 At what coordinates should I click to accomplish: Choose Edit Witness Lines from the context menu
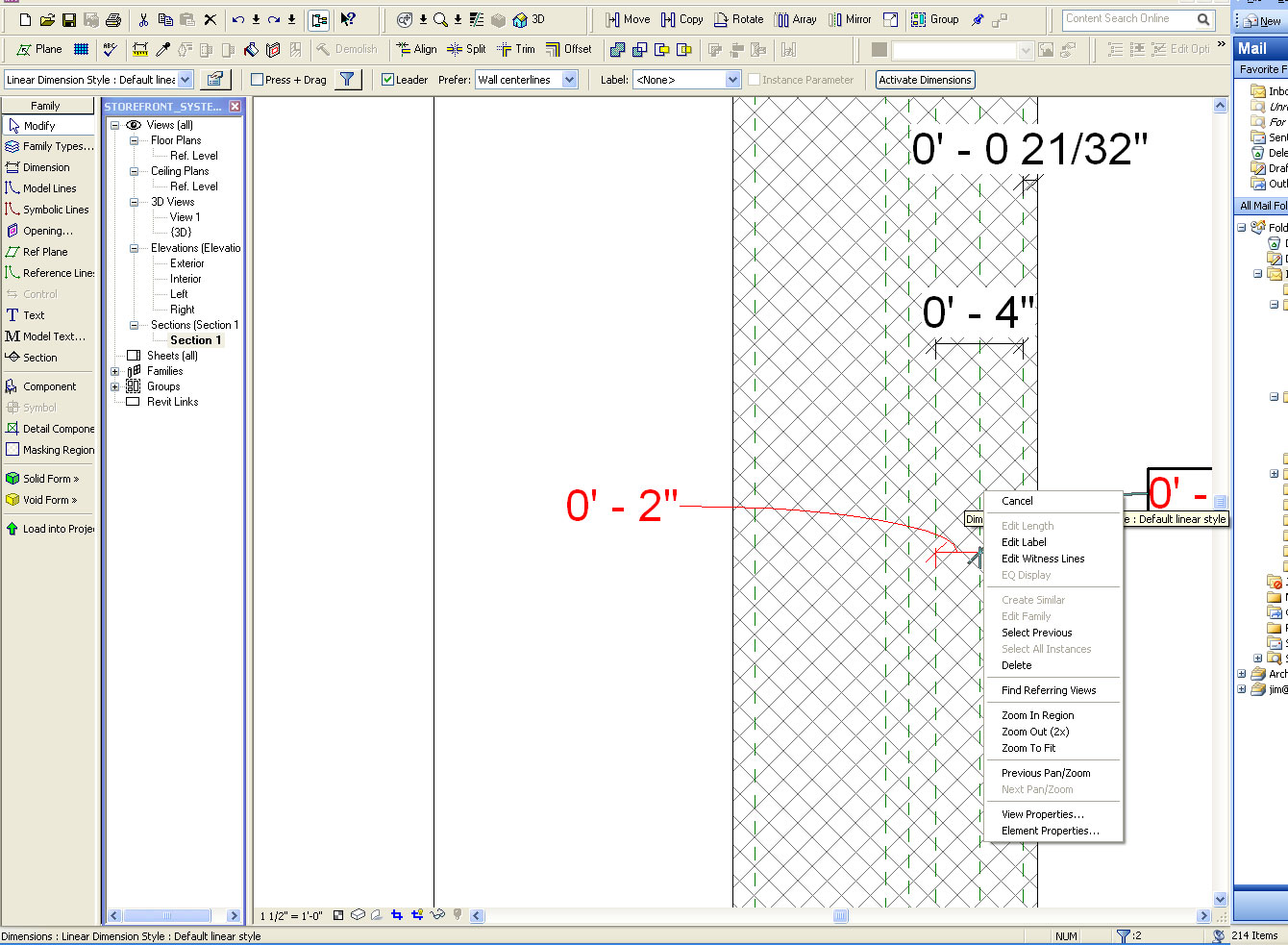tap(1042, 559)
